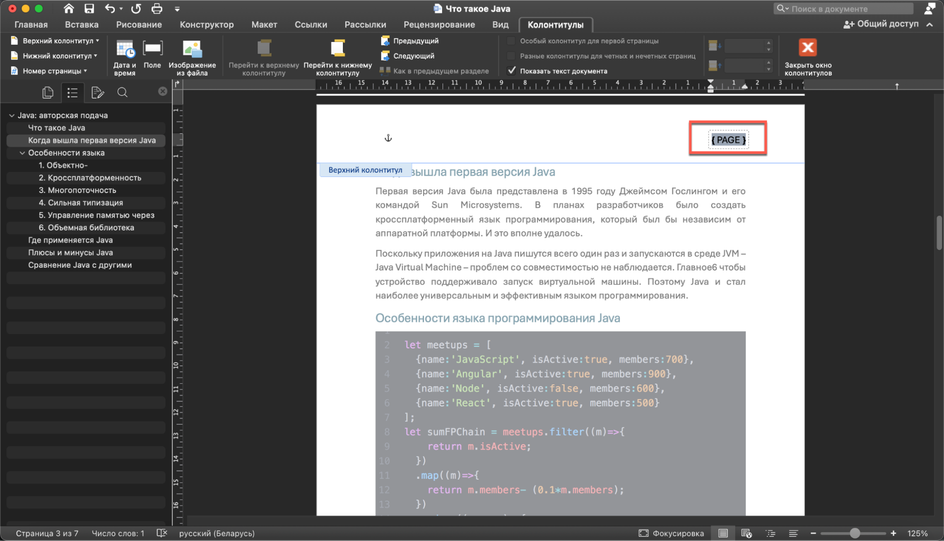The height and width of the screenshot is (541, 944).
Task: Select 'Плюсы и минусы Java' heading
Action: tap(70, 253)
